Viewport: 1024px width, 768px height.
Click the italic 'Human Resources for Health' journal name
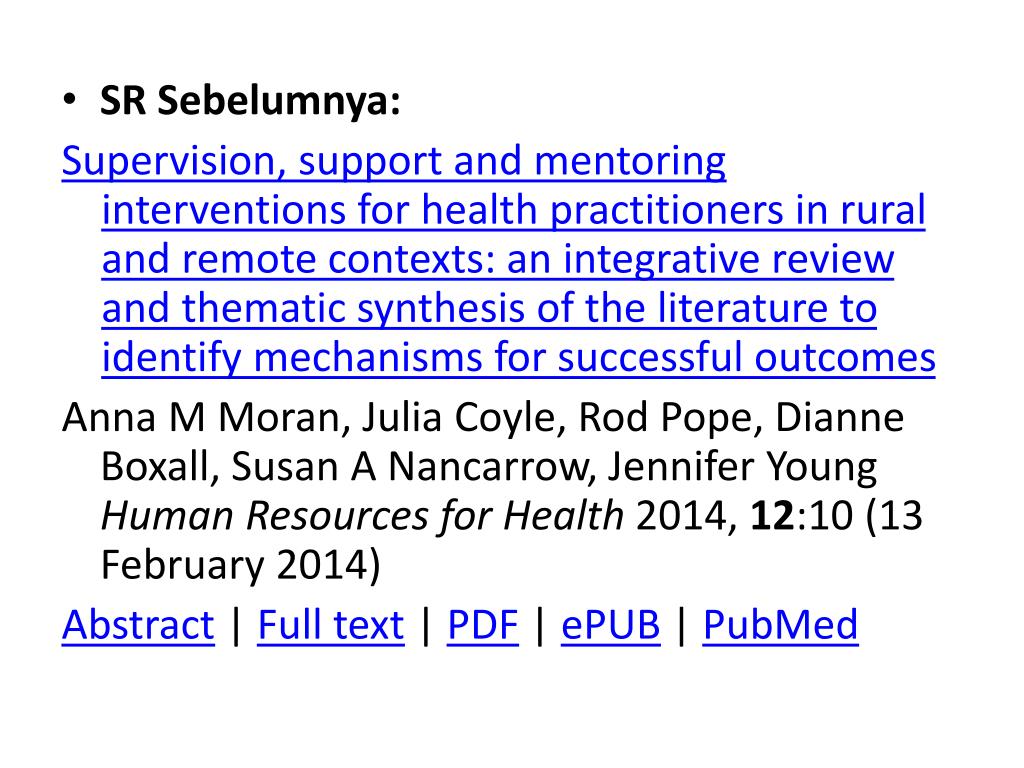[363, 516]
